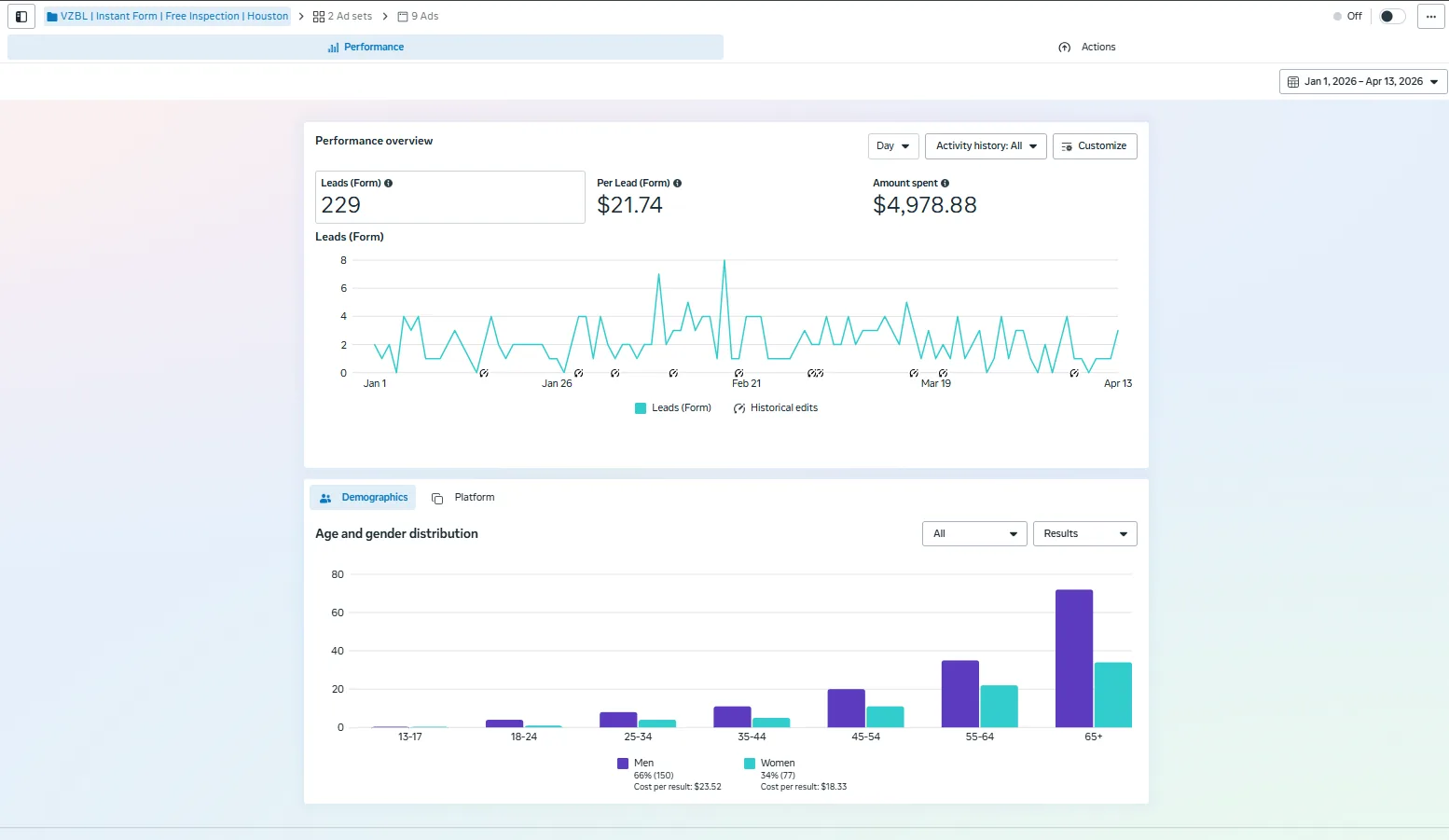Click the Men bar for 65+ age group
Viewport: 1449px width, 840px height.
pyautogui.click(x=1074, y=658)
